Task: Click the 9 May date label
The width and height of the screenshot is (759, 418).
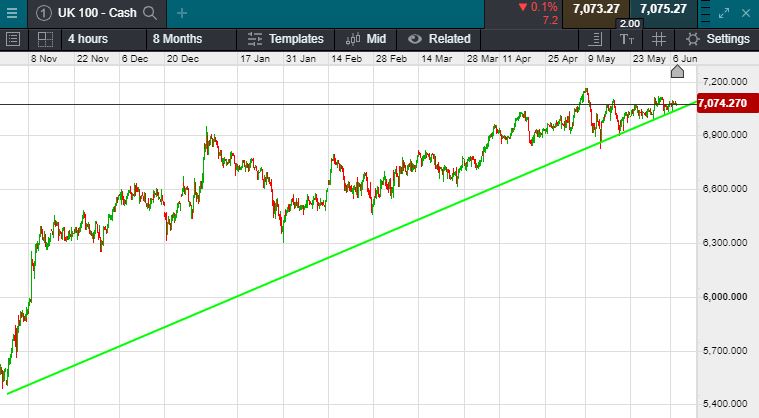Action: [x=601, y=59]
